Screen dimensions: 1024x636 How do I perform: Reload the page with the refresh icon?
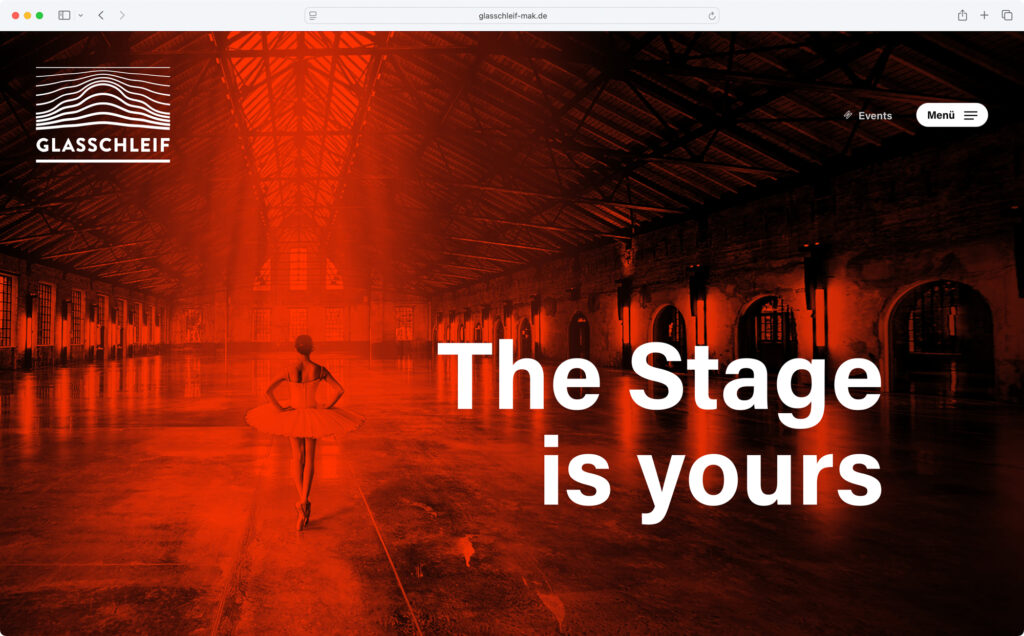[x=712, y=16]
